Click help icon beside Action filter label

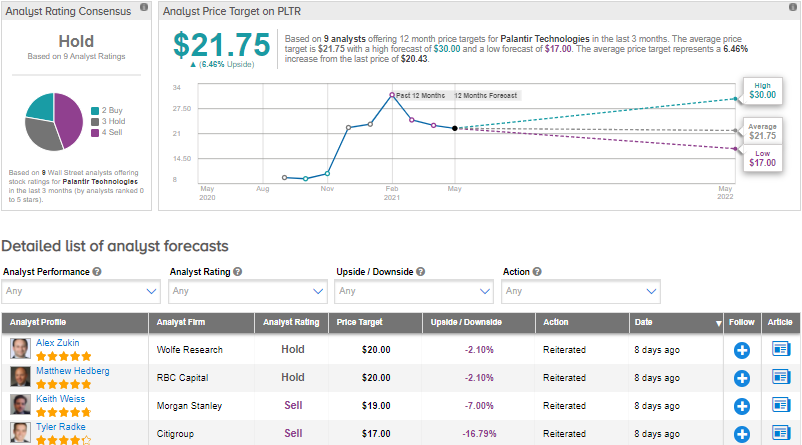538,271
